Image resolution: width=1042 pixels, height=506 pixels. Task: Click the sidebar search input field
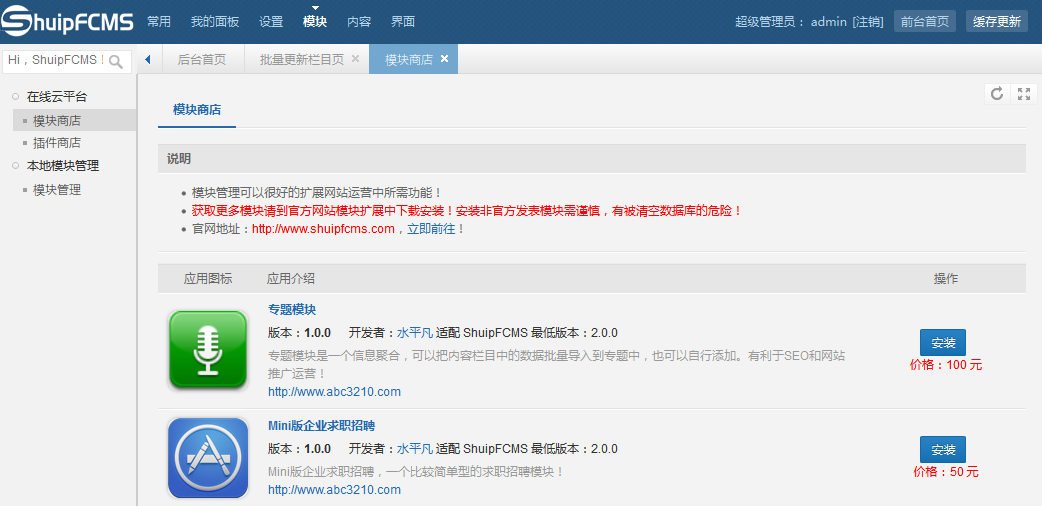[55, 61]
